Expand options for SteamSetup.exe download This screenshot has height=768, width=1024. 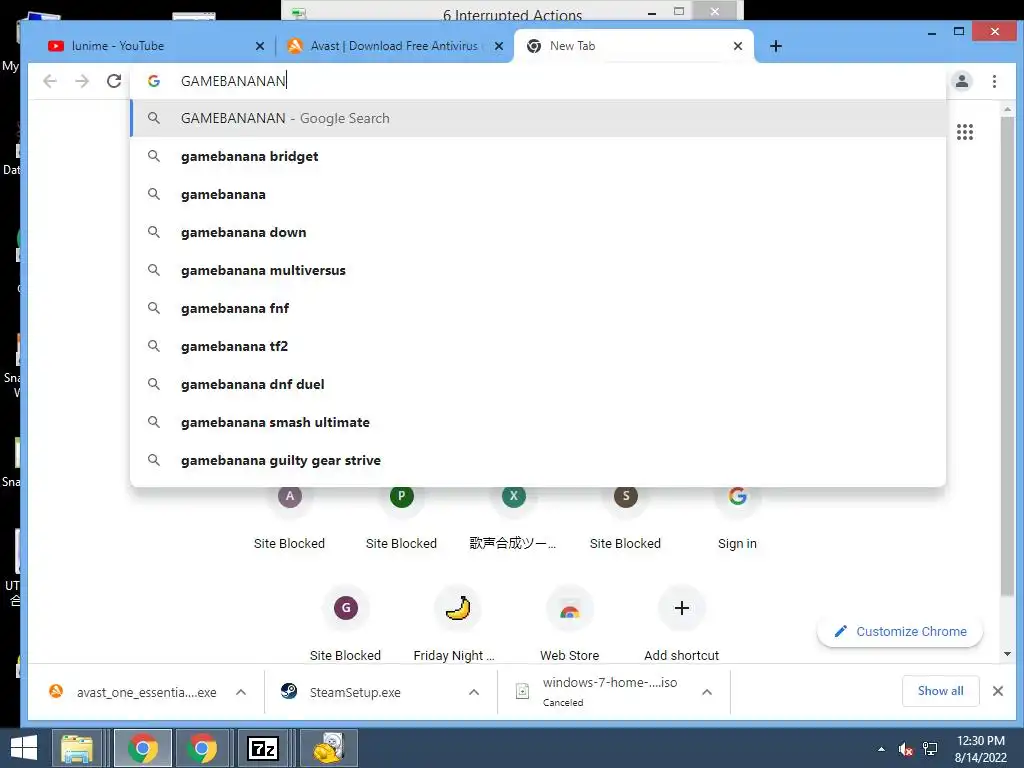click(474, 692)
